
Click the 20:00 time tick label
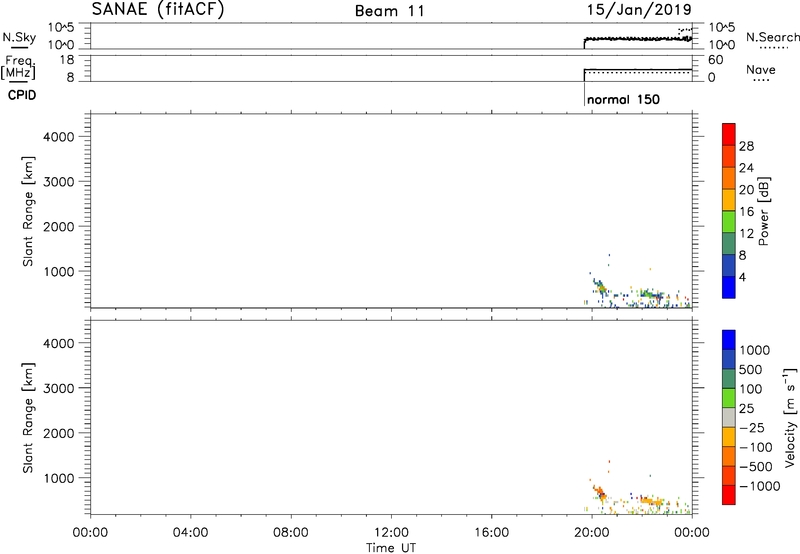(592, 533)
